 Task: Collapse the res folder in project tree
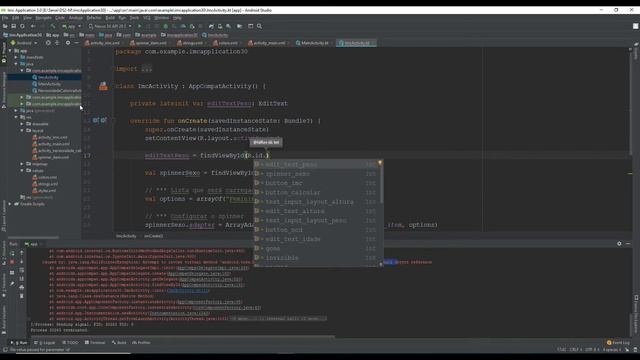coord(16,117)
